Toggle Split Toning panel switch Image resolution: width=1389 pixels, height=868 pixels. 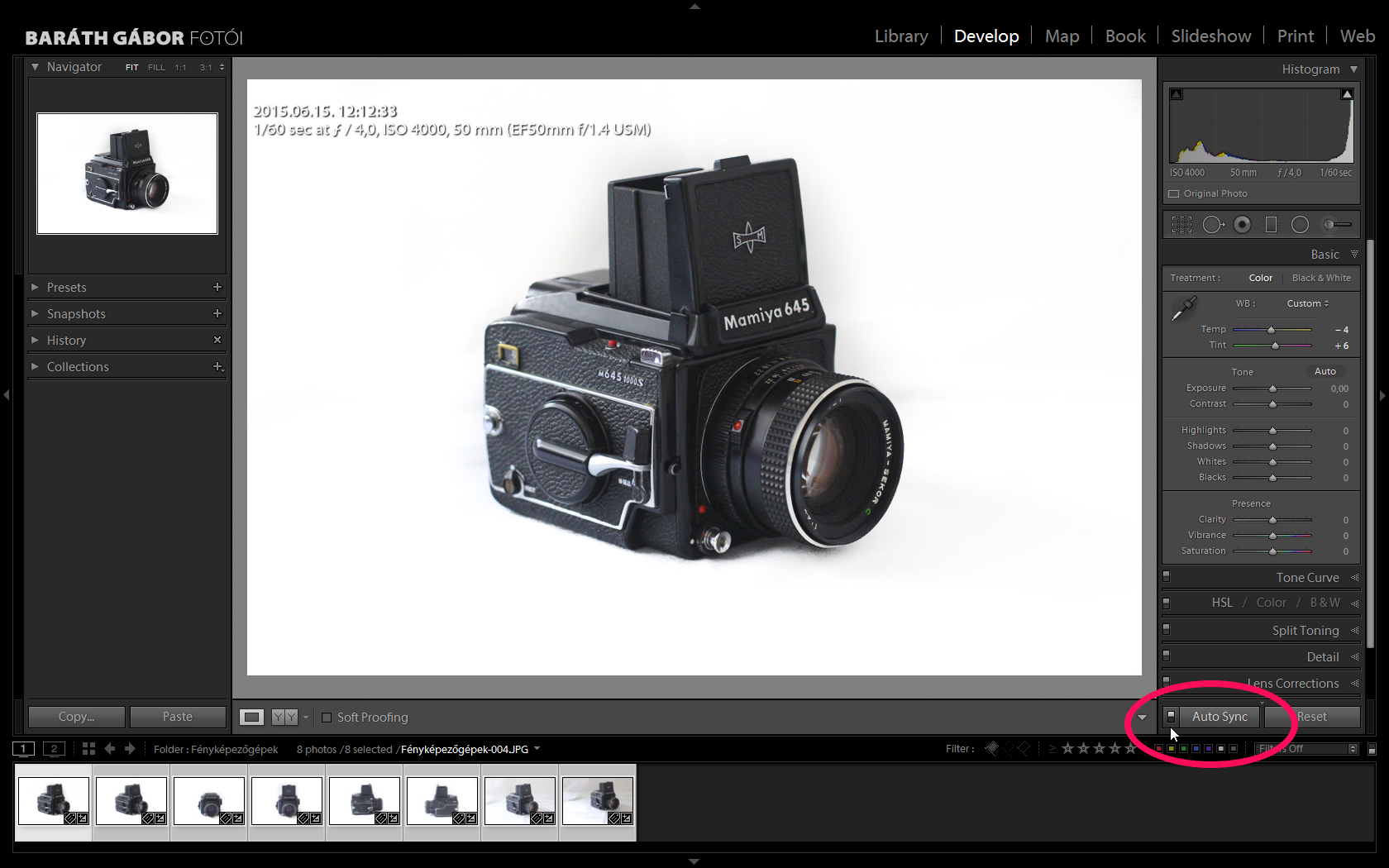point(1167,629)
